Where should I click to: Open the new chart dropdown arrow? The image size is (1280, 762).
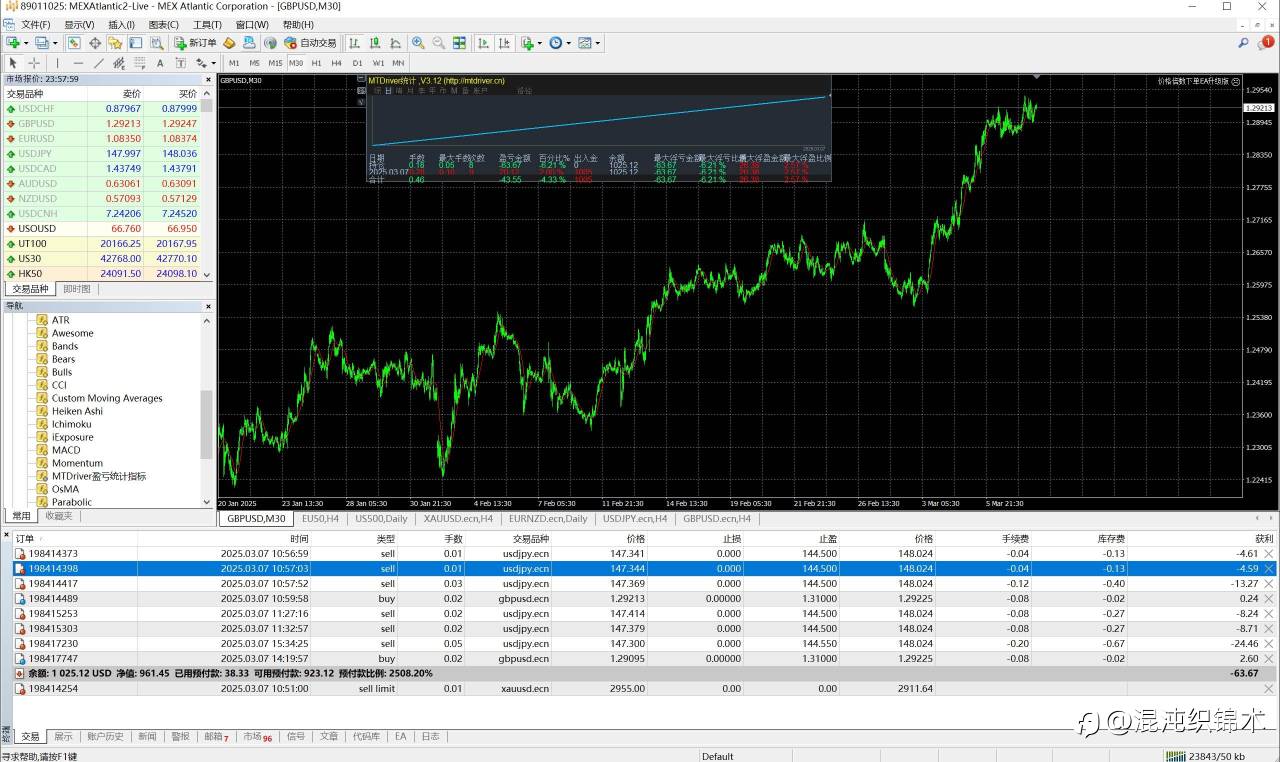coord(25,43)
